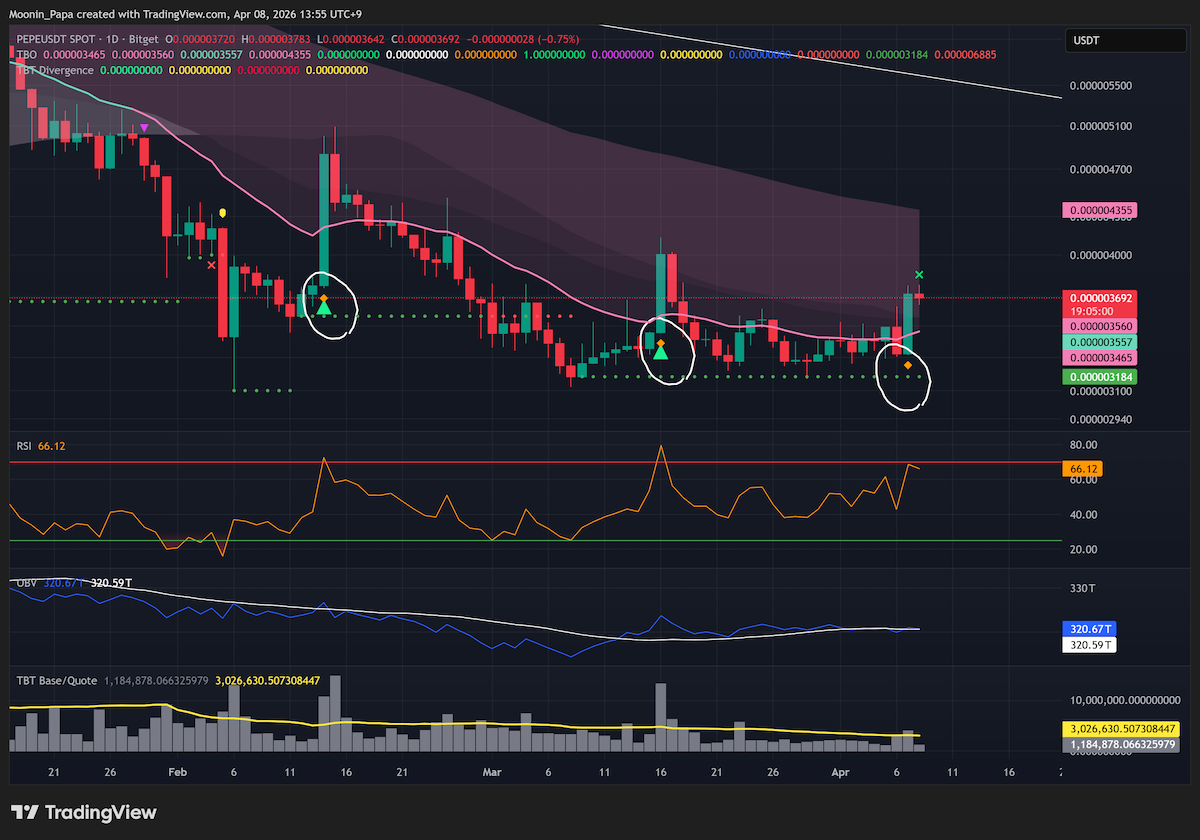Click the Apr date label on time axis
The image size is (1200, 840).
(841, 773)
